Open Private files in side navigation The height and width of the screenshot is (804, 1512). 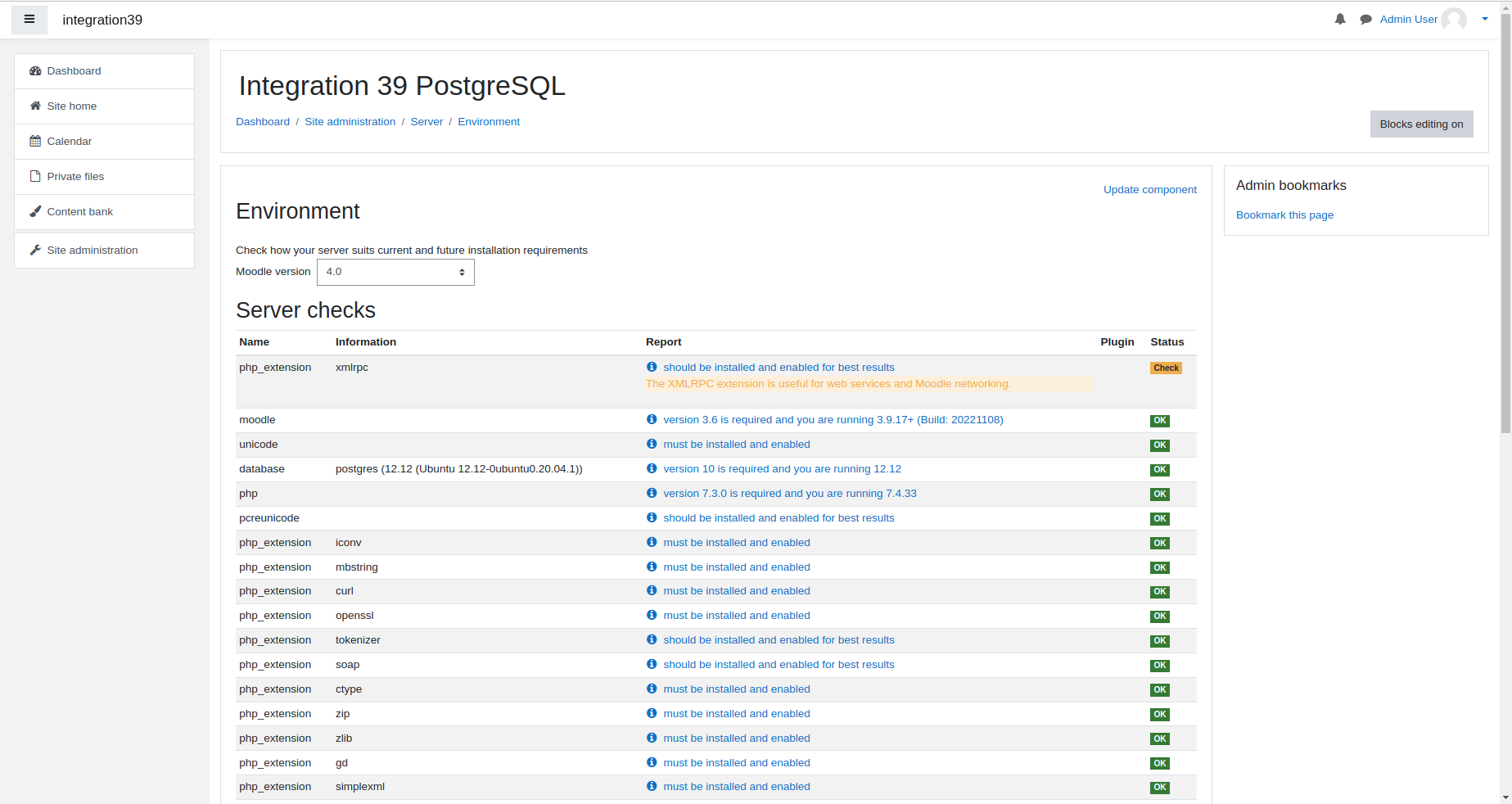tap(105, 177)
